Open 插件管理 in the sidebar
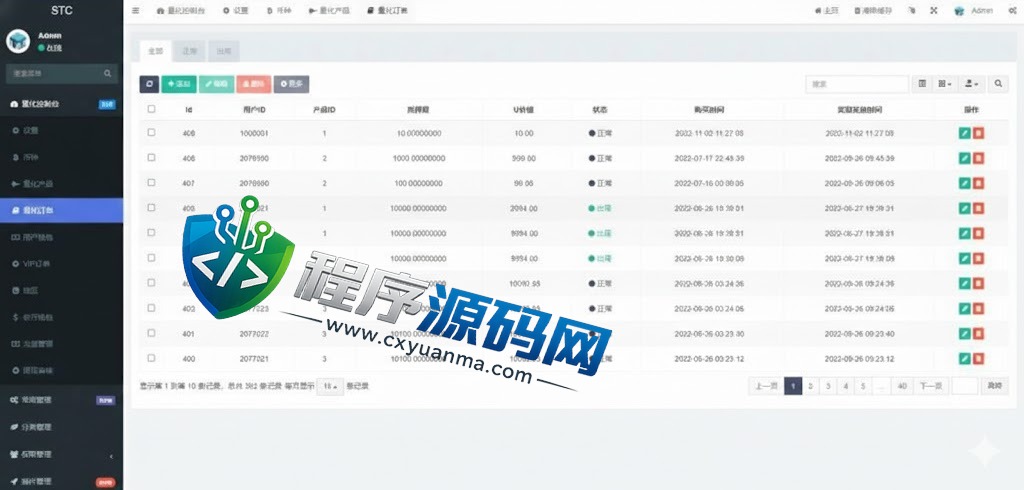This screenshot has height=490, width=1024. click(x=61, y=482)
